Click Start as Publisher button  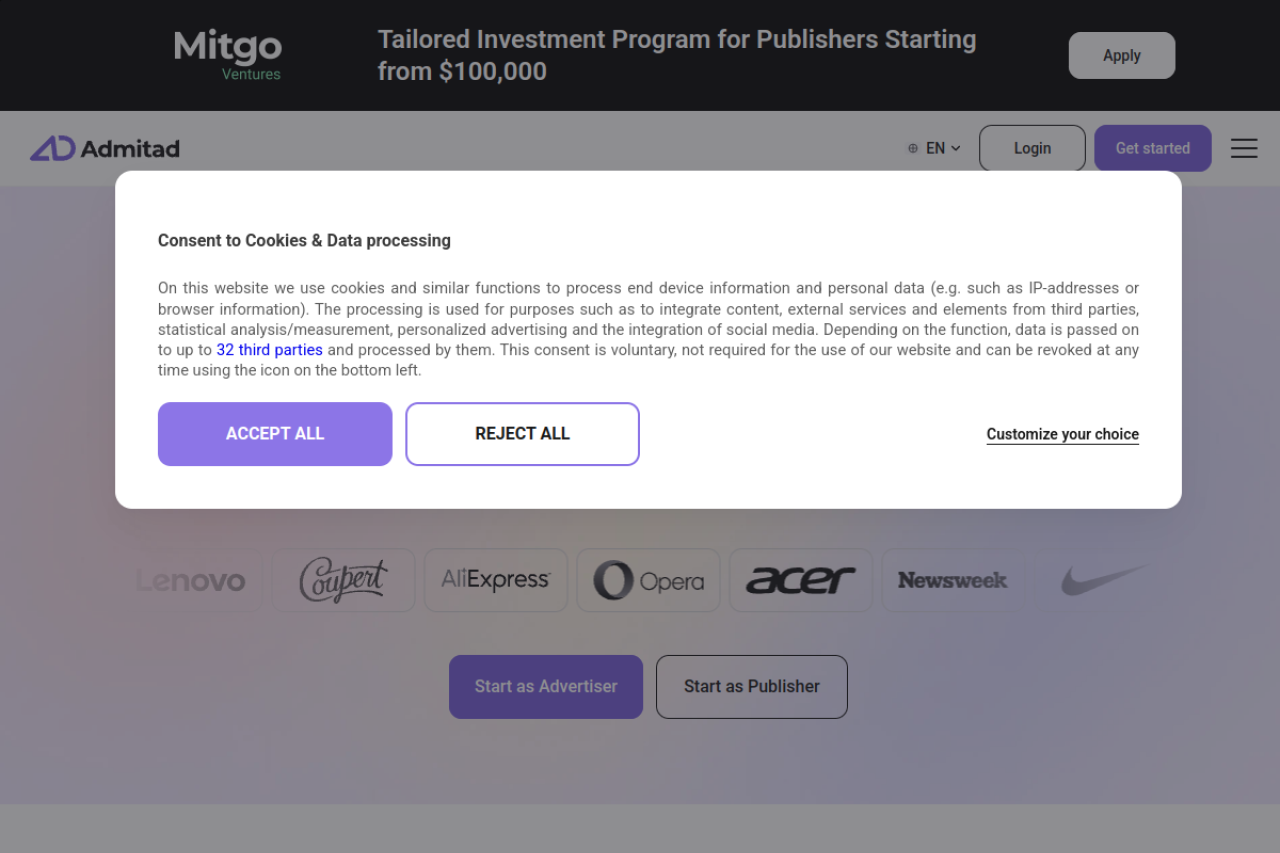[752, 687]
